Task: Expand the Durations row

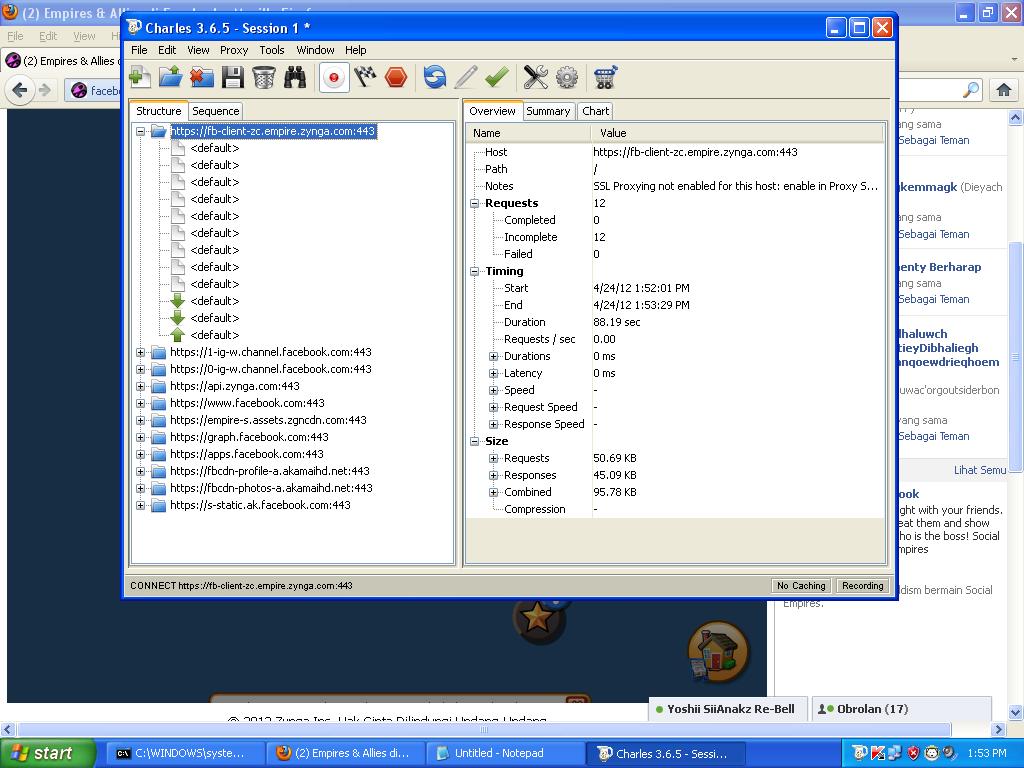Action: click(x=494, y=356)
